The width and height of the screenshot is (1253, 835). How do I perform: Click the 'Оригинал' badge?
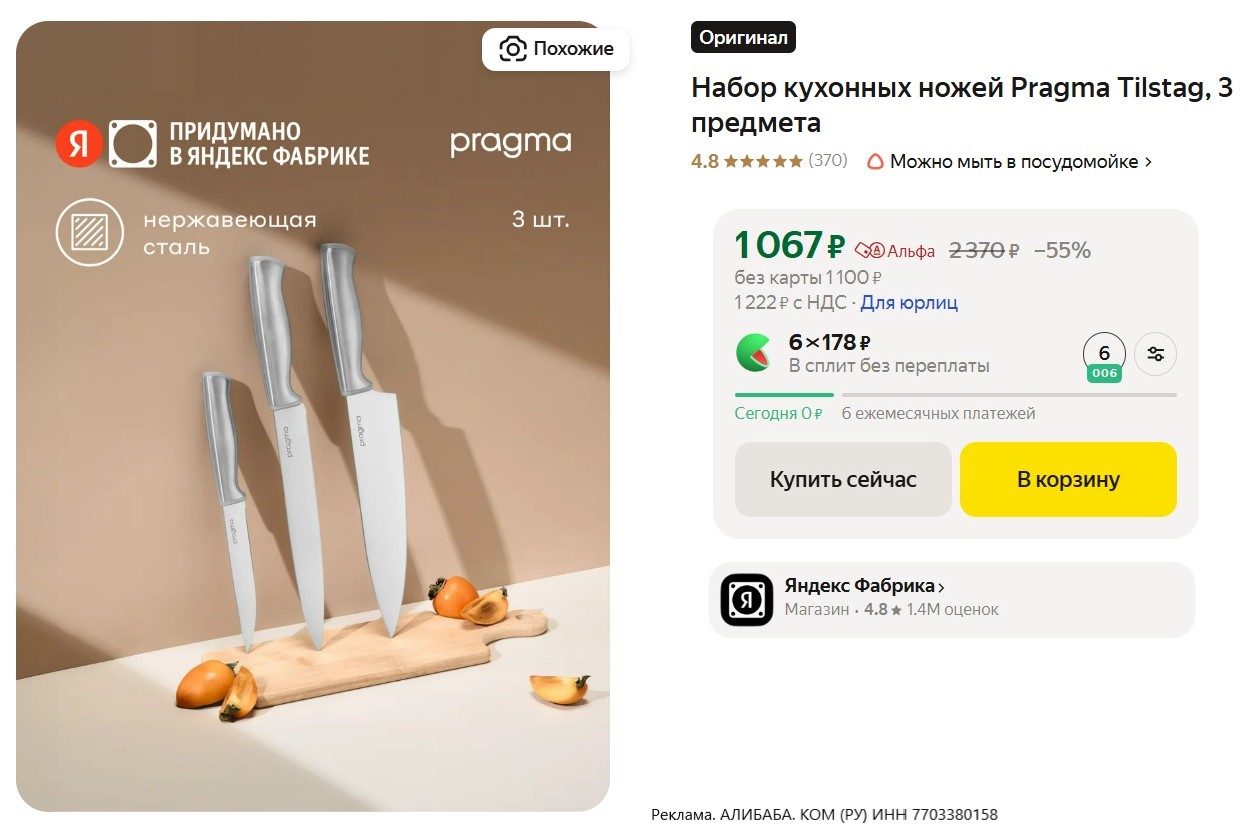coord(743,38)
